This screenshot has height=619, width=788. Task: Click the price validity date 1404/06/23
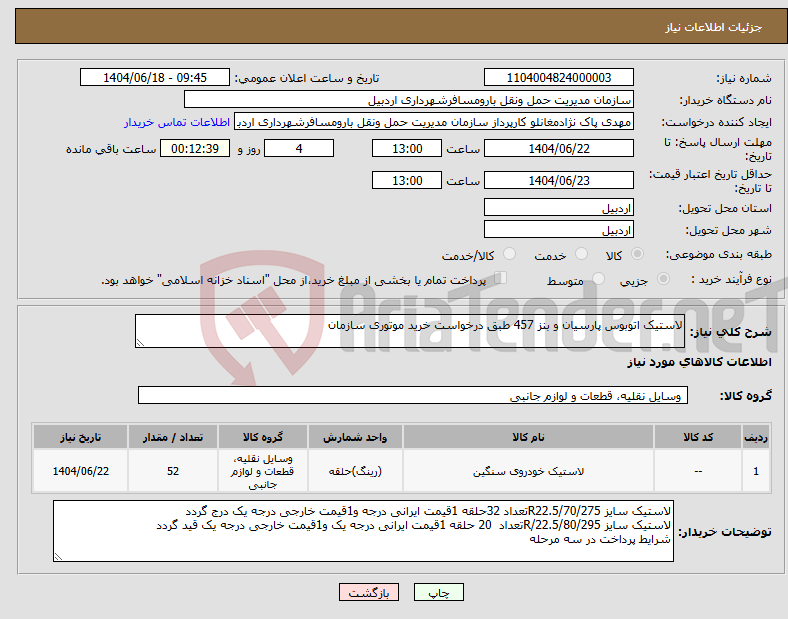(x=558, y=180)
